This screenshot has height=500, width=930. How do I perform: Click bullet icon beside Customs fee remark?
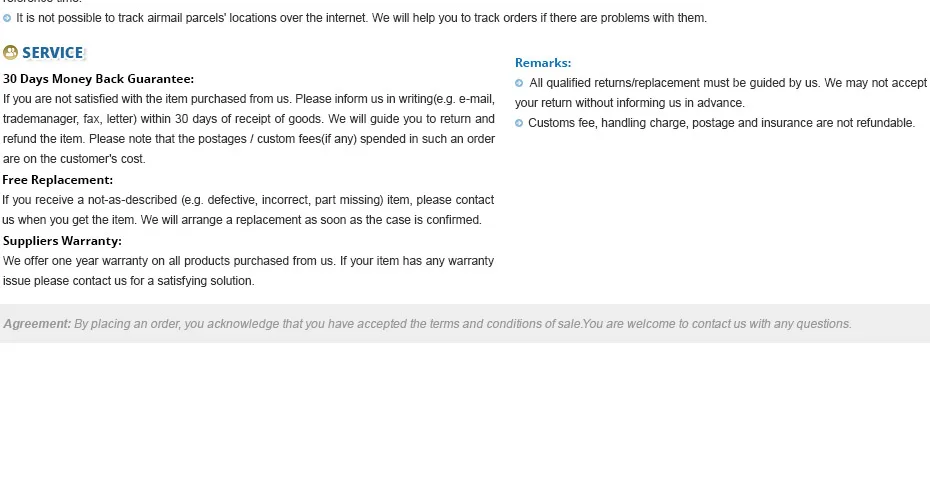[x=519, y=123]
